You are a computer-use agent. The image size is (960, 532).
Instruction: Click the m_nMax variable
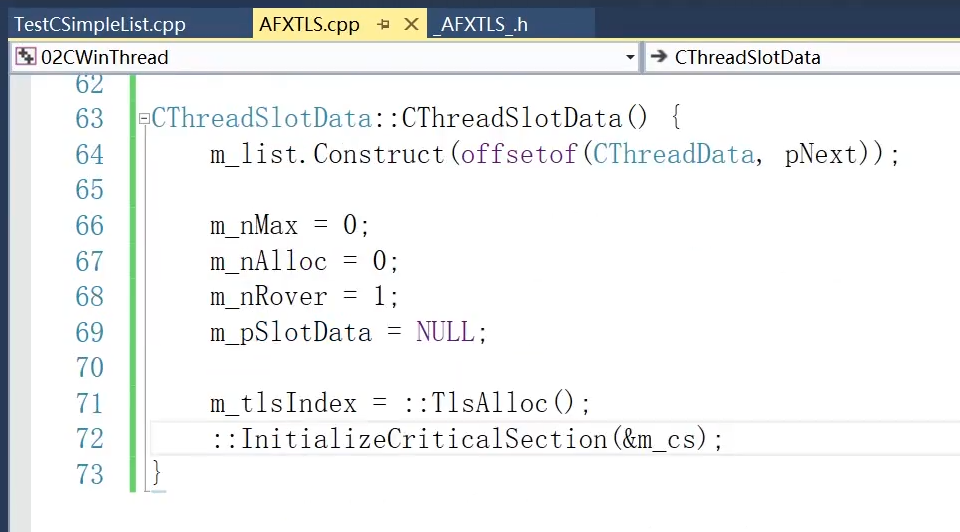[x=254, y=226]
